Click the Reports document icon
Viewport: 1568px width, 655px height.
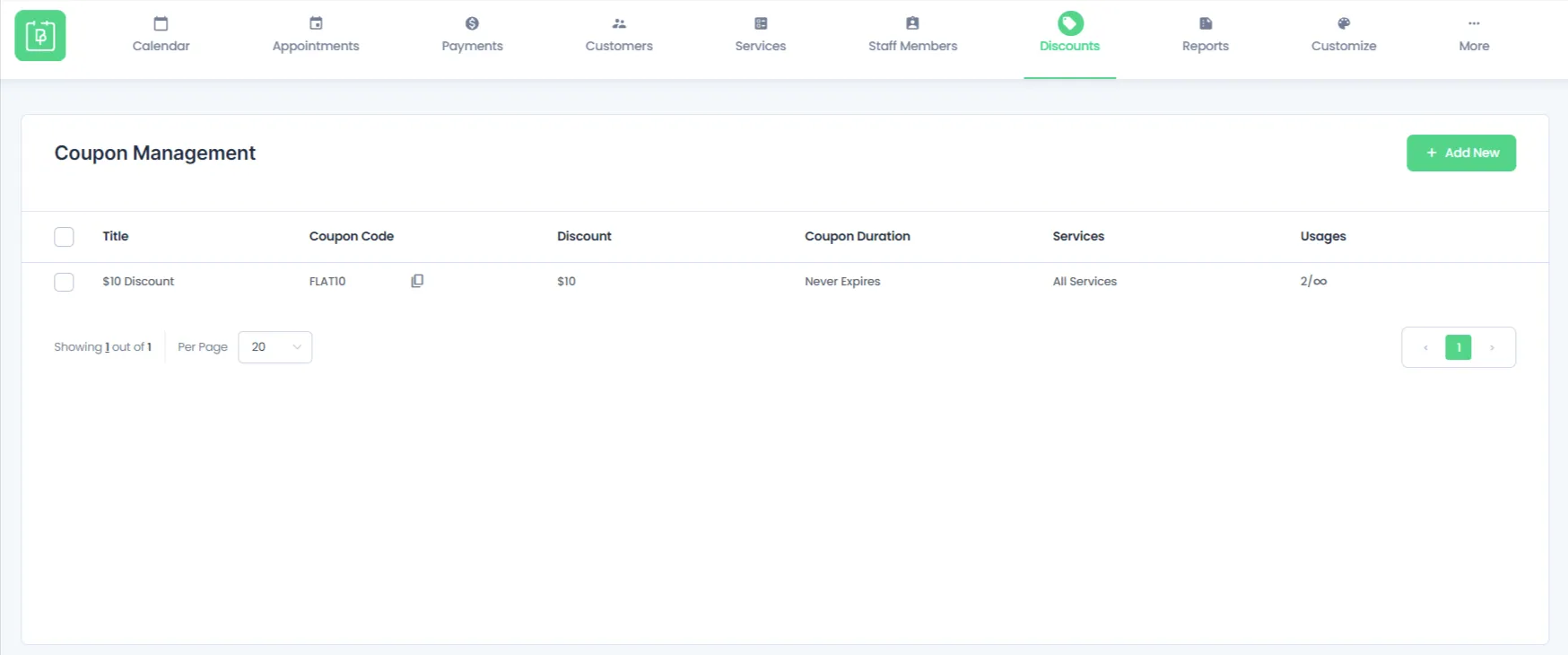click(x=1206, y=23)
